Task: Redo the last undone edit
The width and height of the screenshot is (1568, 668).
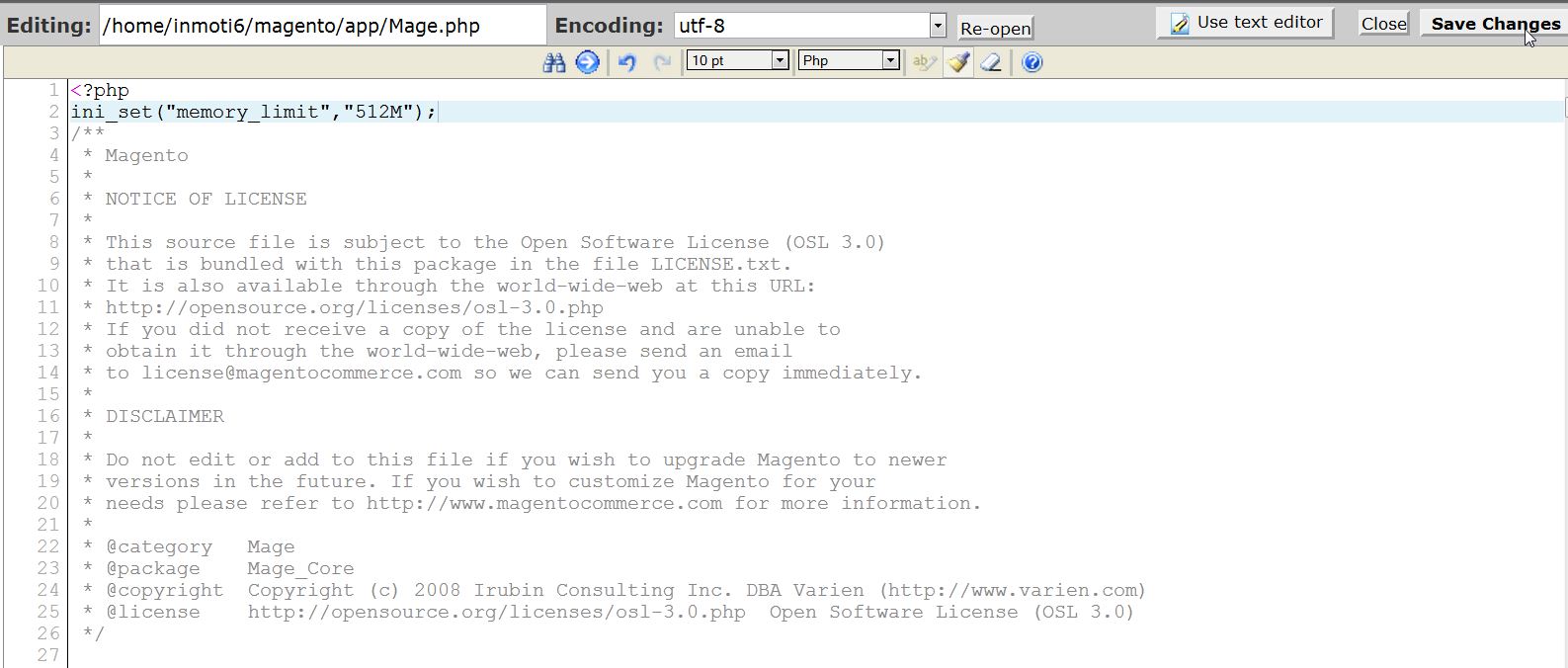Action: (x=662, y=62)
